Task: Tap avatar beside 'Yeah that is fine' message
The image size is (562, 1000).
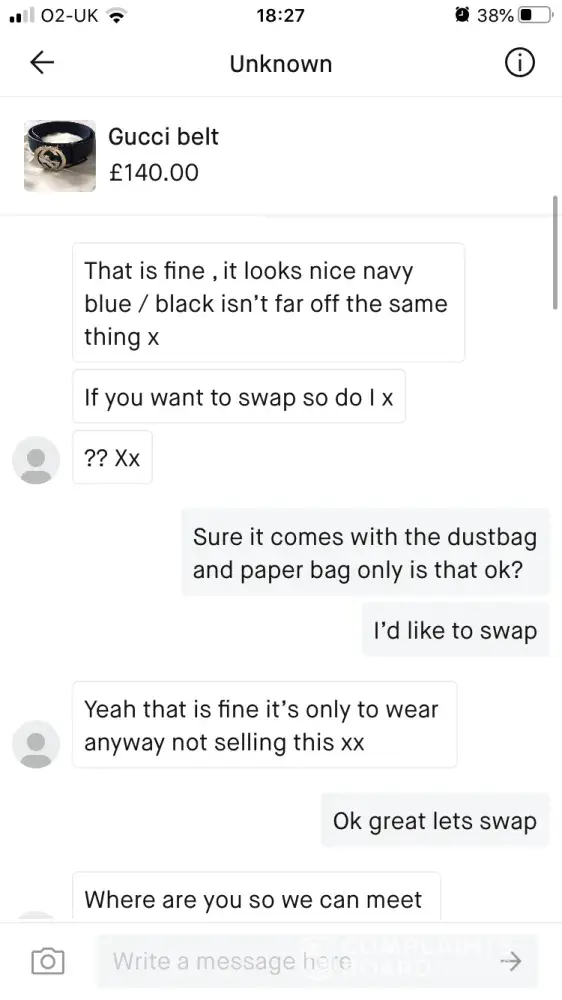Action: click(36, 744)
